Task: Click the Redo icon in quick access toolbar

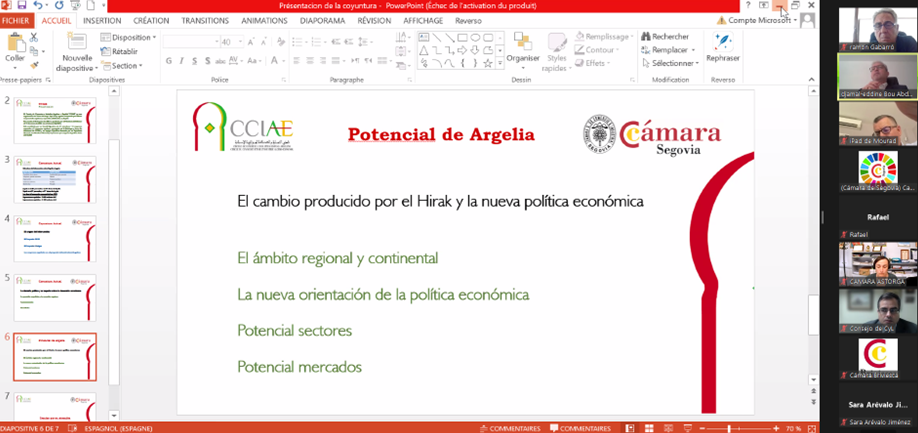Action: coord(59,5)
